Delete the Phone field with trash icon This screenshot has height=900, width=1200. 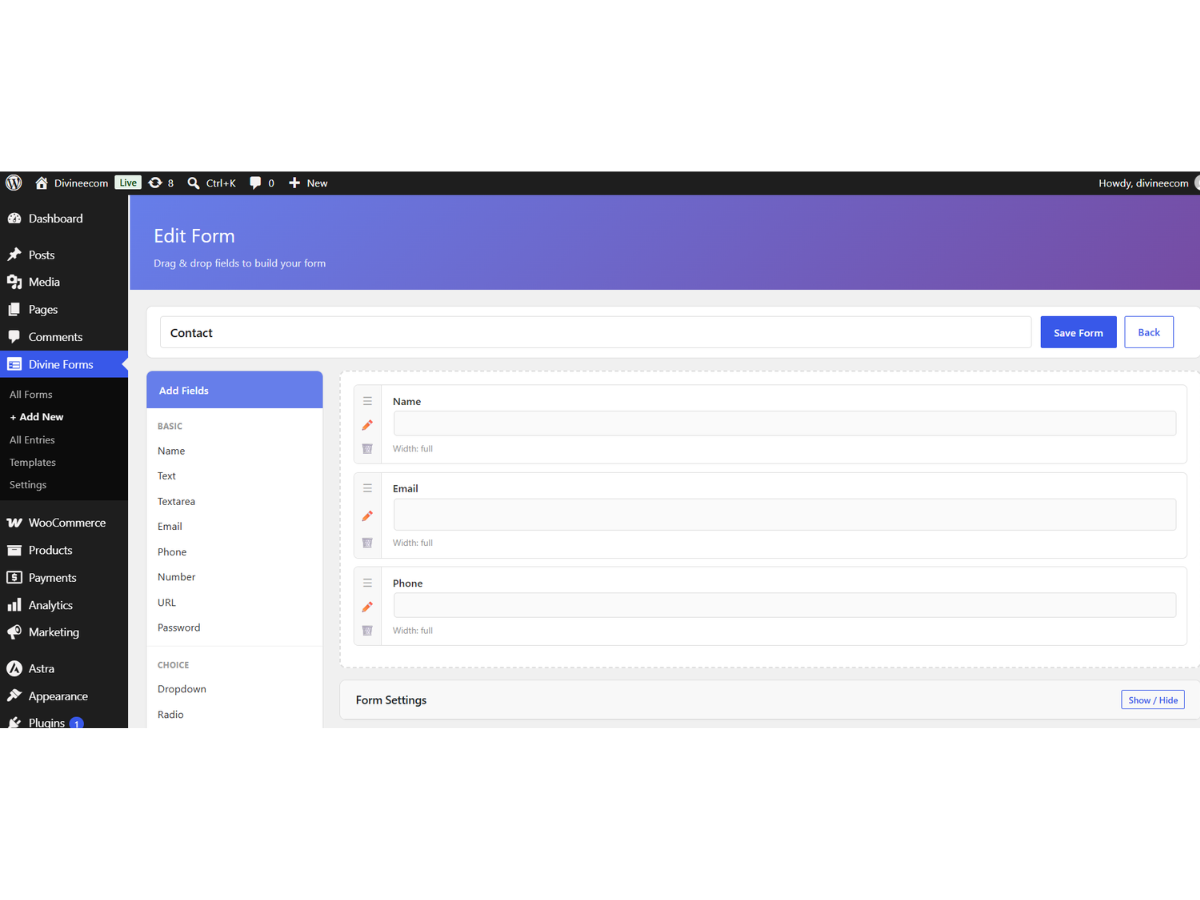[367, 631]
